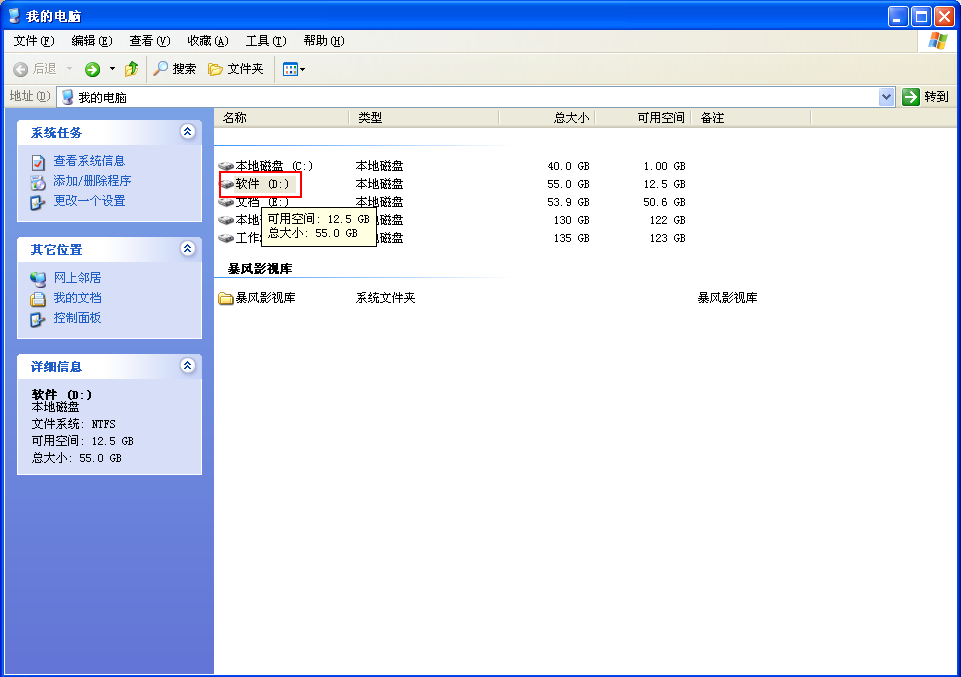Click the 1.00 GB free space cell
This screenshot has width=961, height=677.
pyautogui.click(x=664, y=166)
